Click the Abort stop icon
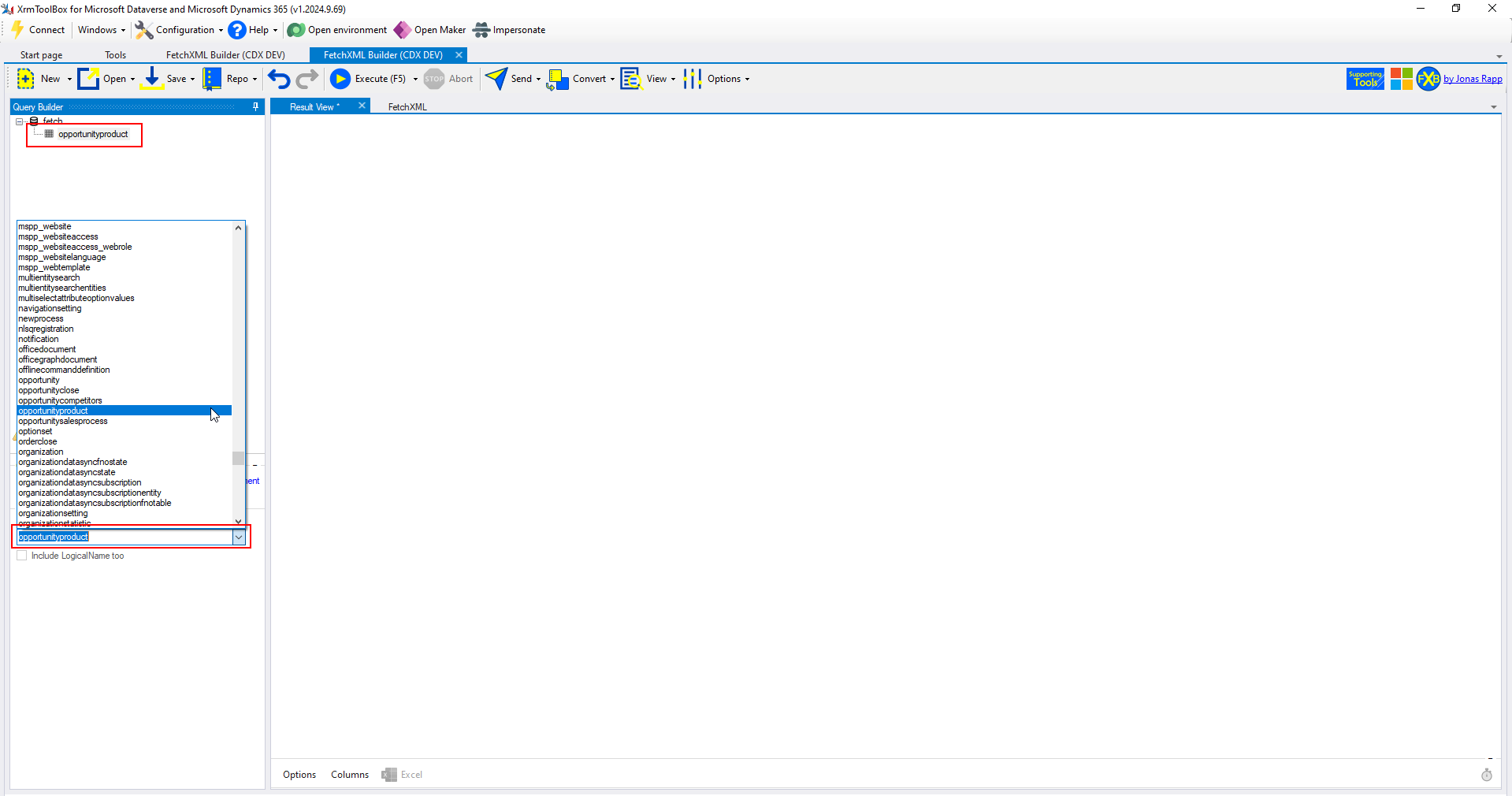Image resolution: width=1512 pixels, height=796 pixels. (434, 79)
